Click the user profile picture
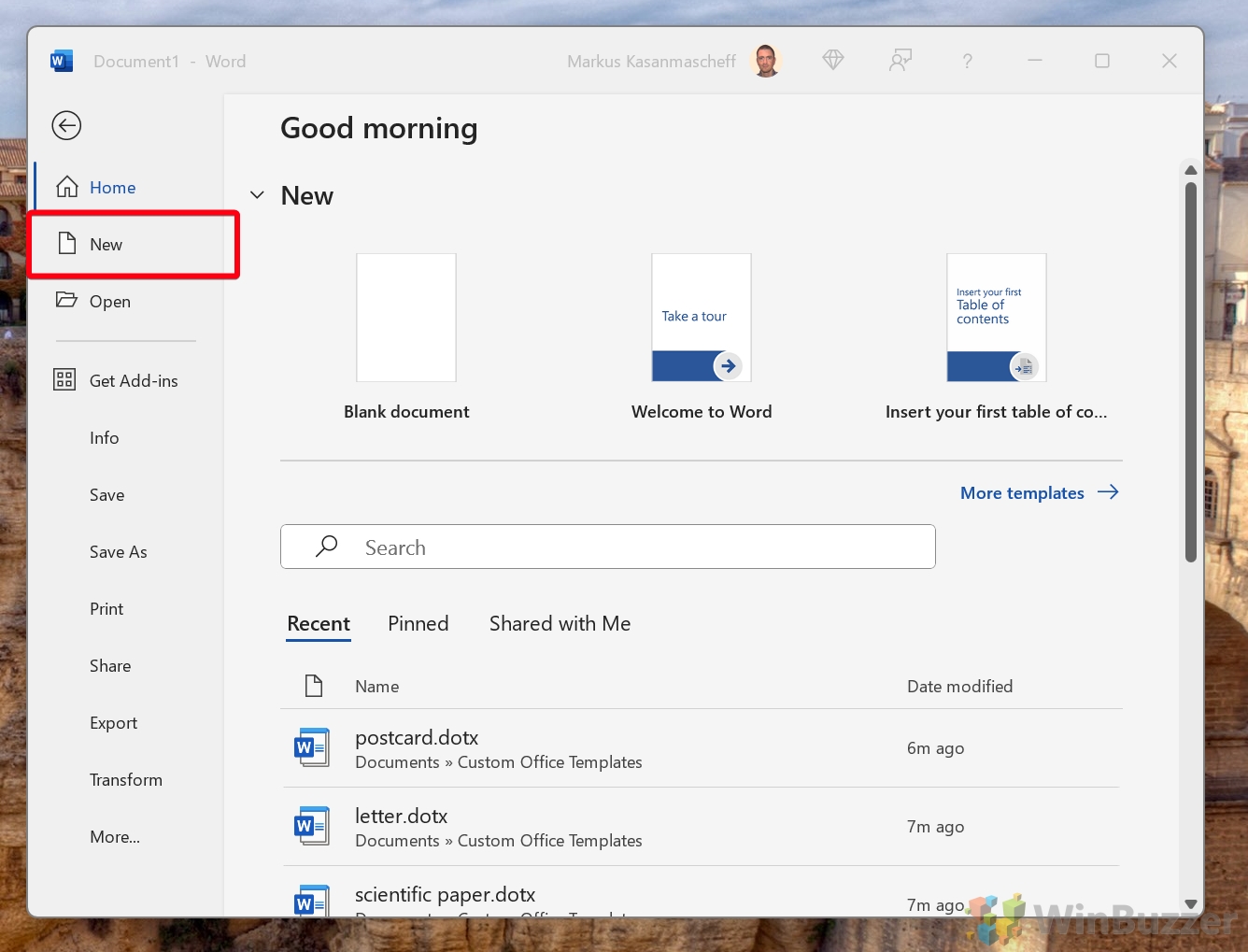1248x952 pixels. (766, 61)
